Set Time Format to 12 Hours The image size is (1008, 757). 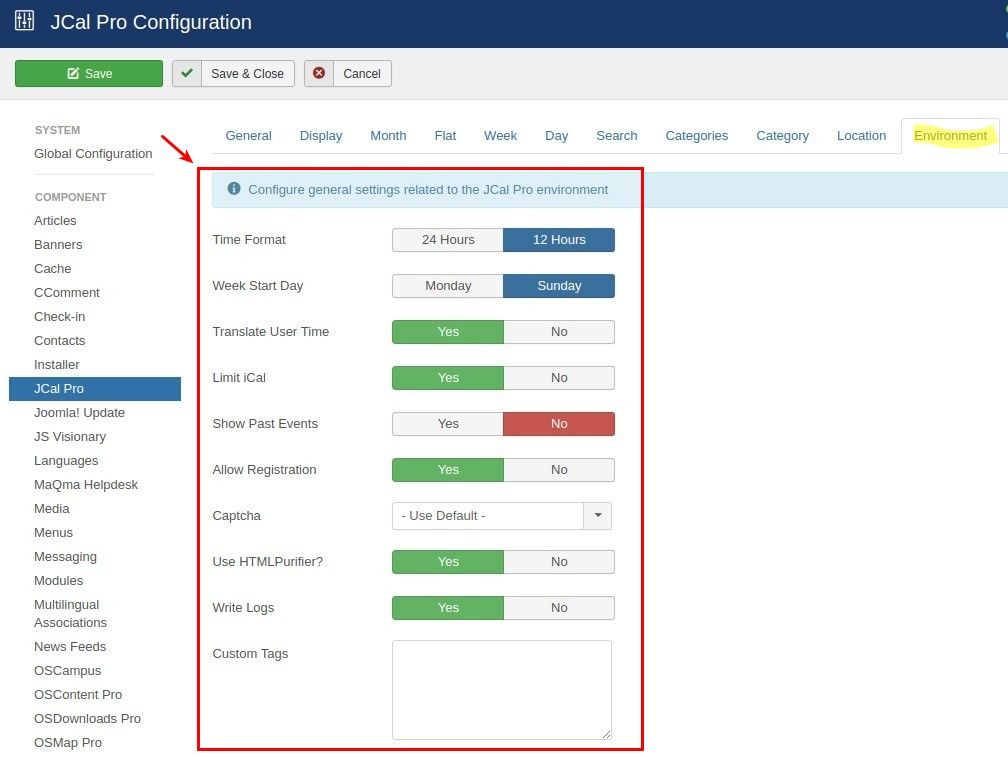click(559, 240)
